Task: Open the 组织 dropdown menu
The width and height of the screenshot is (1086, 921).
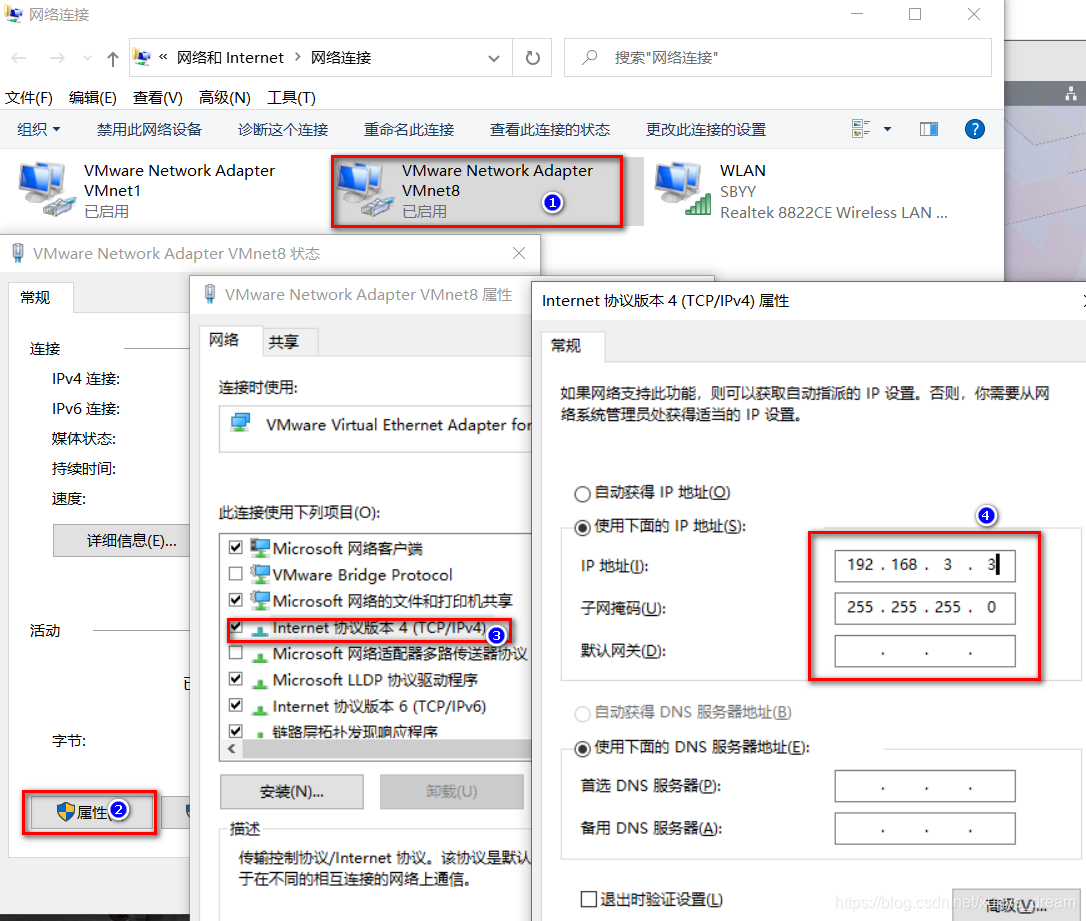Action: point(38,129)
